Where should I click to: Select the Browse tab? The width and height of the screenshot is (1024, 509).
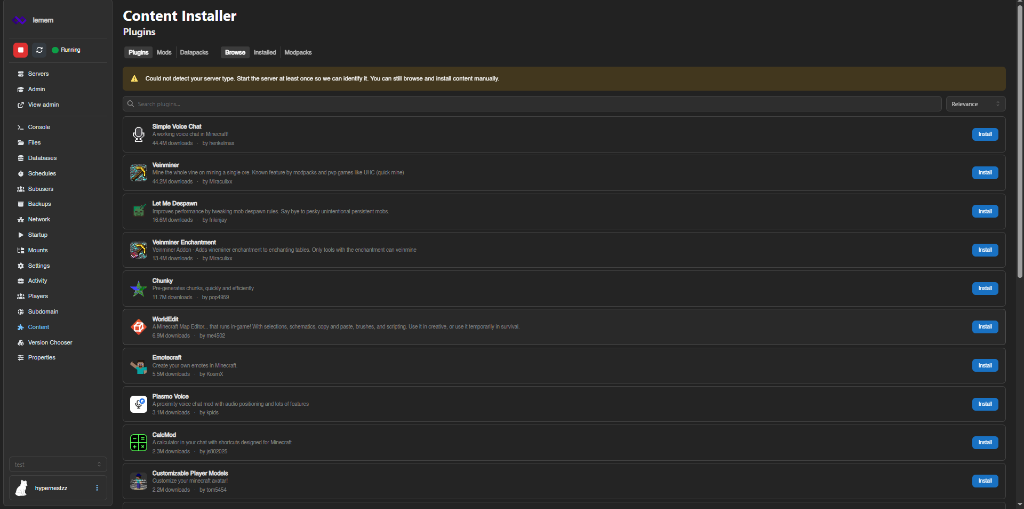235,52
